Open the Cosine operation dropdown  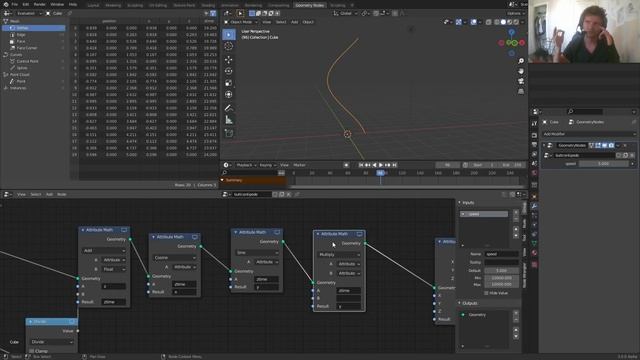pos(175,258)
